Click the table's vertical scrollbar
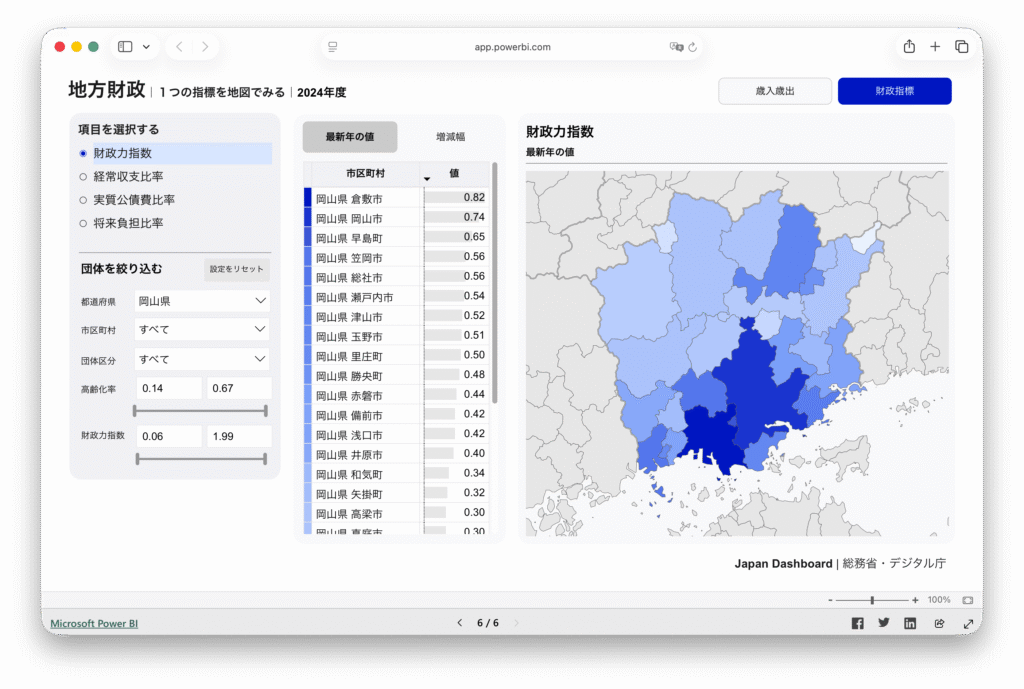Viewport: 1024px width, 689px height. pos(494,283)
